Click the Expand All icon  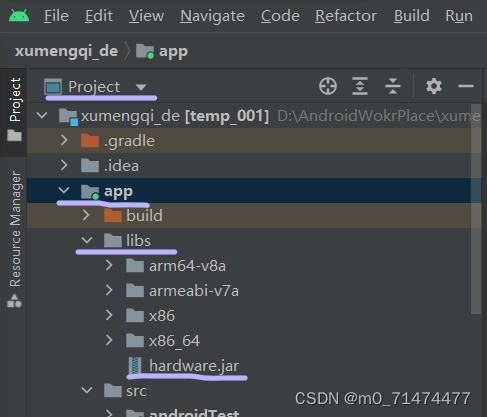pos(360,86)
